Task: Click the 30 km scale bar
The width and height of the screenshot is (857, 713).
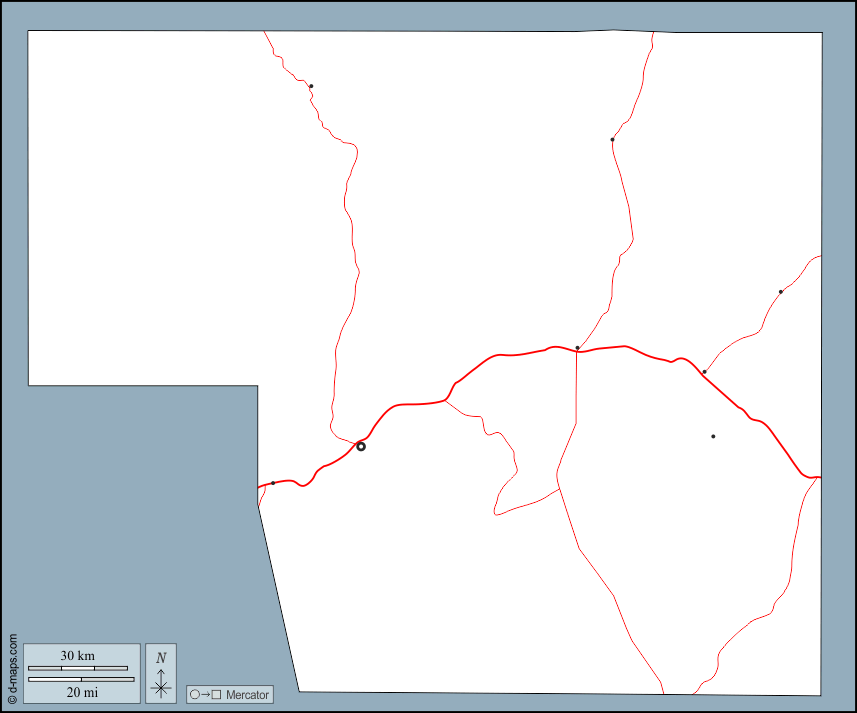Action: coord(77,668)
